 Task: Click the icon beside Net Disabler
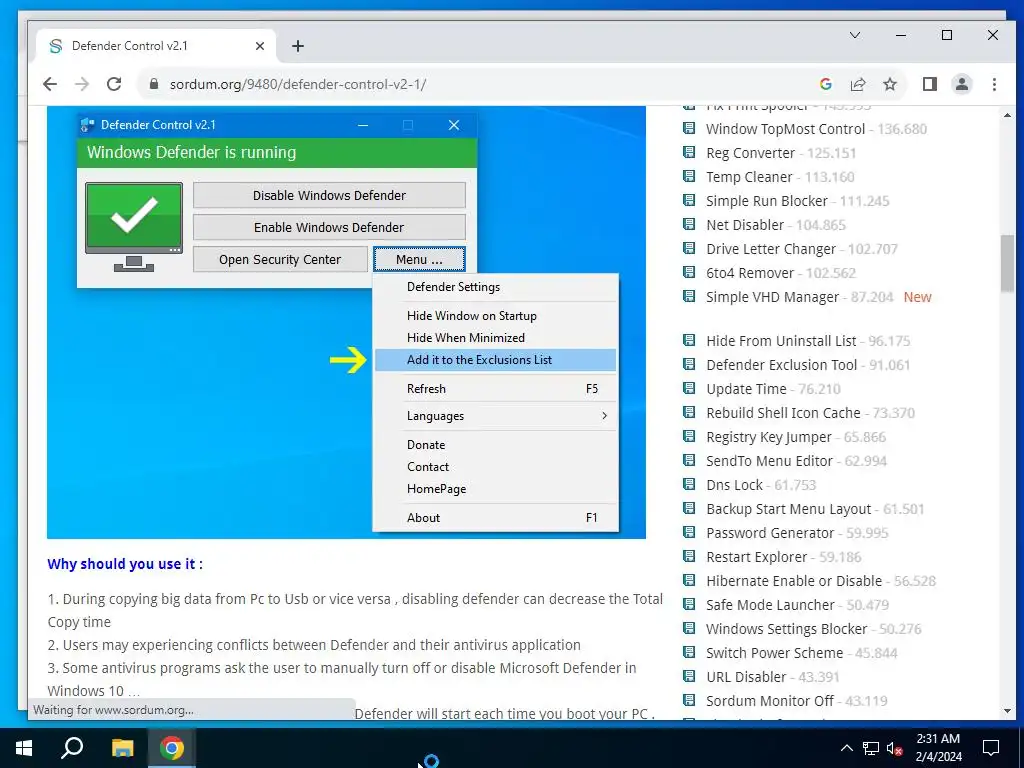[689, 224]
